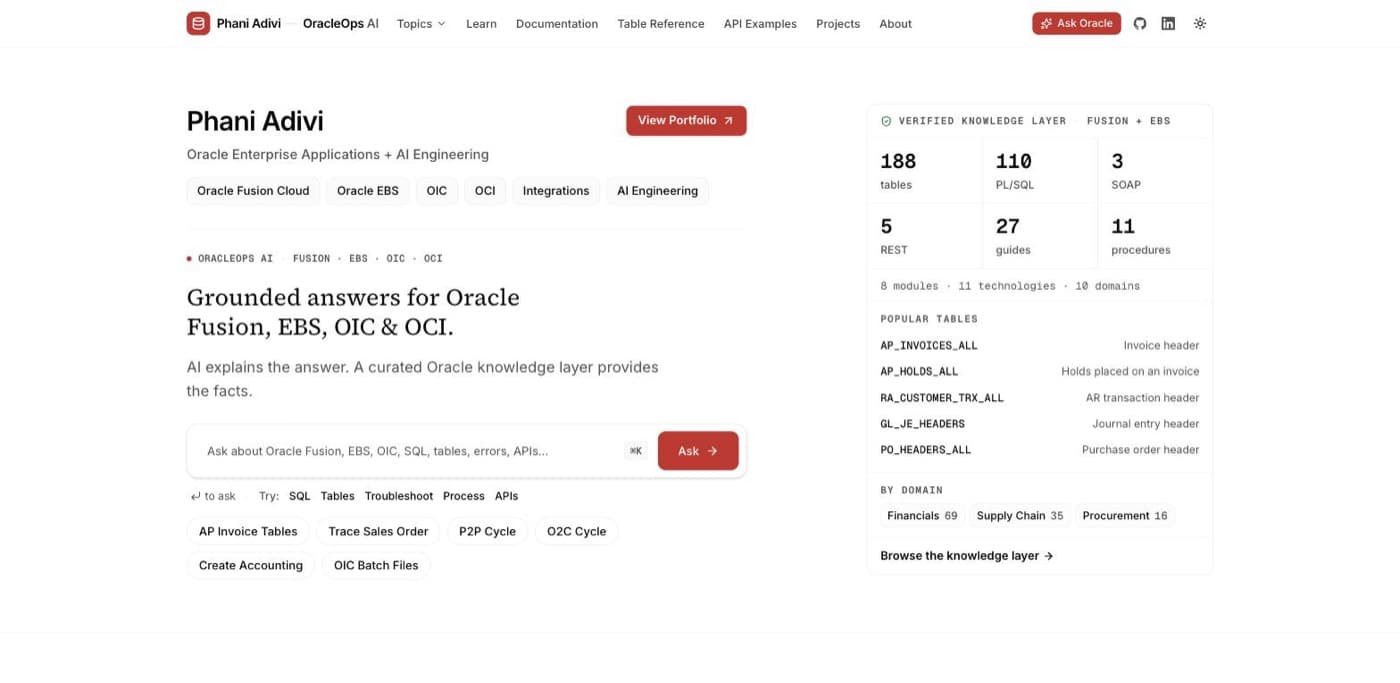Screen dimensions: 1400x683
Task: Click the OracleOps AI nav link
Action: pos(341,23)
